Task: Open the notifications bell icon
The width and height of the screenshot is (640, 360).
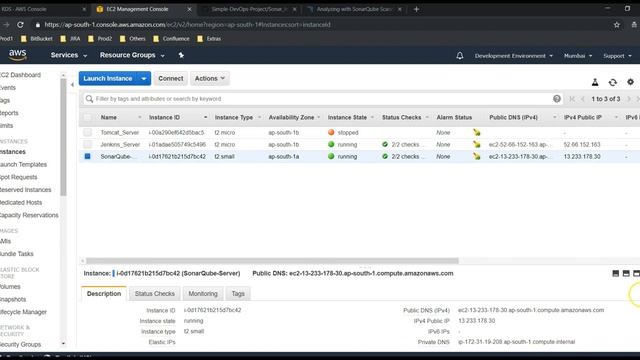Action: pos(460,56)
